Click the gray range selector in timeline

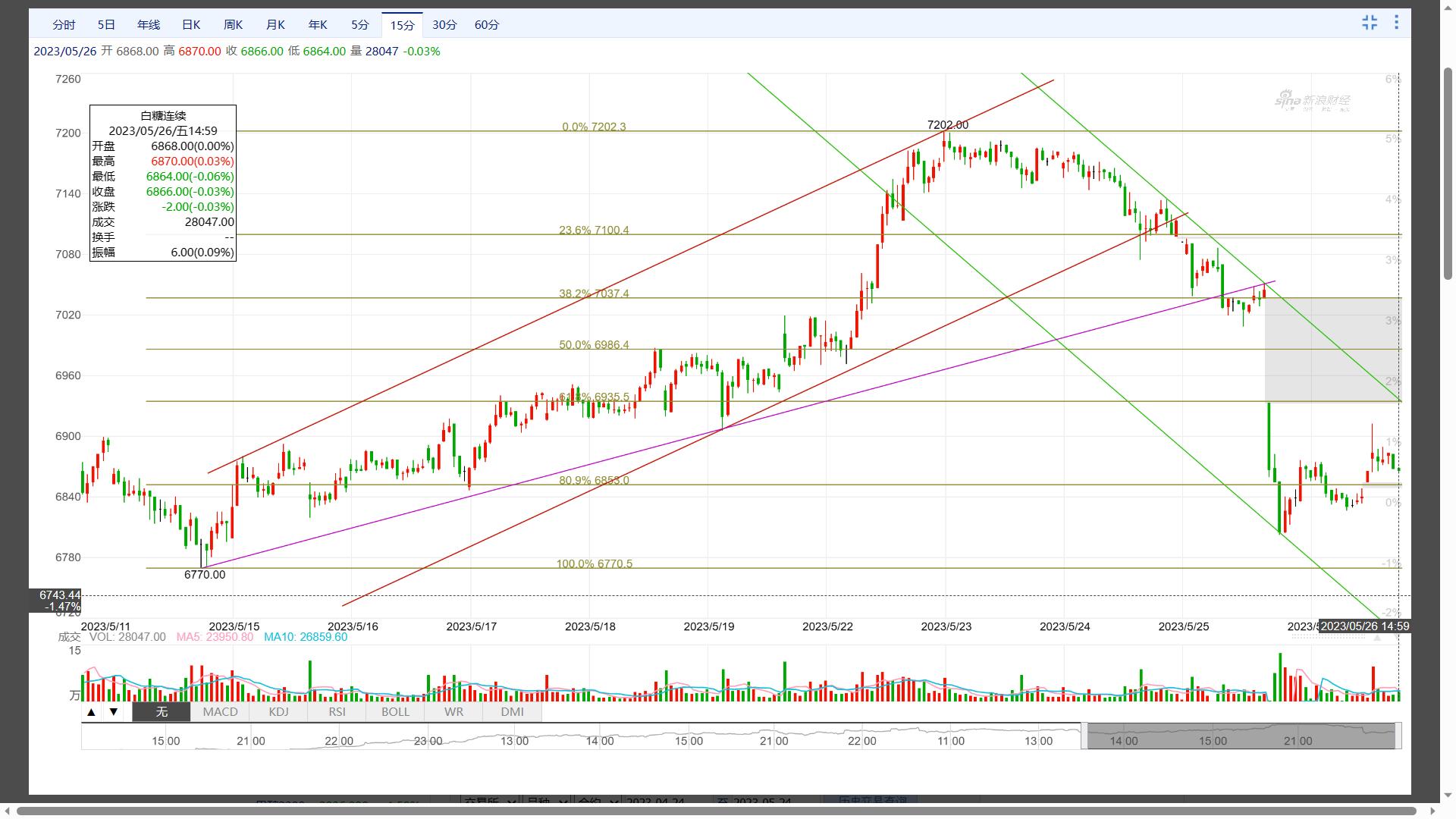tap(1241, 736)
